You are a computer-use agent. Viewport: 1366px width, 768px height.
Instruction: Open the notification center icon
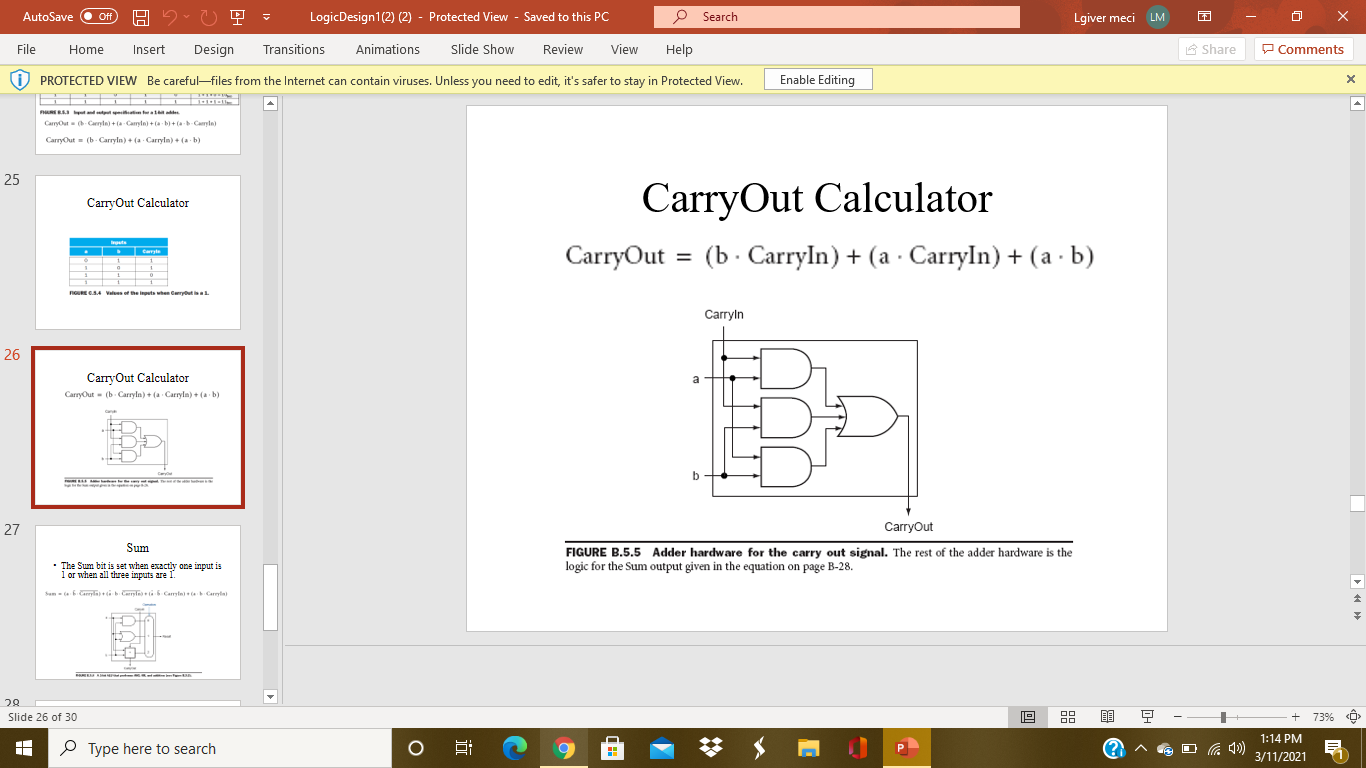pos(1334,748)
